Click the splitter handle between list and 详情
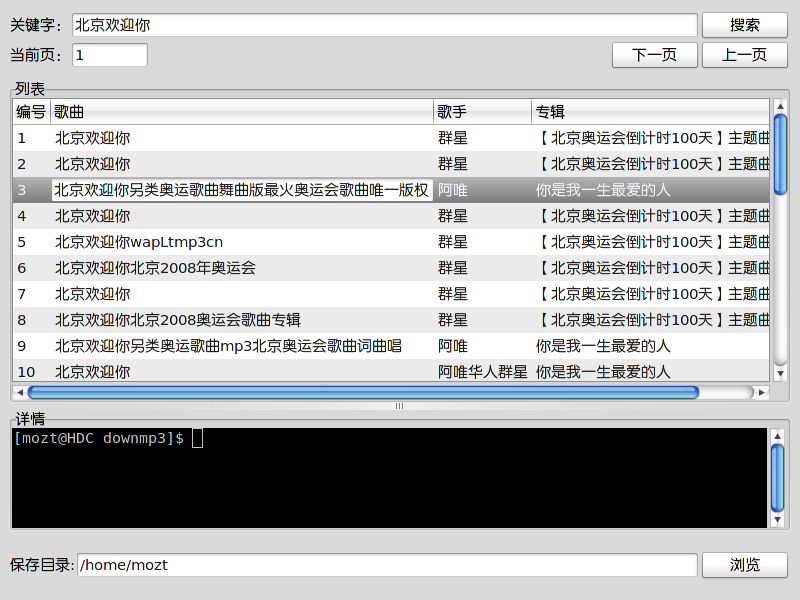Viewport: 800px width, 600px height. coord(399,406)
